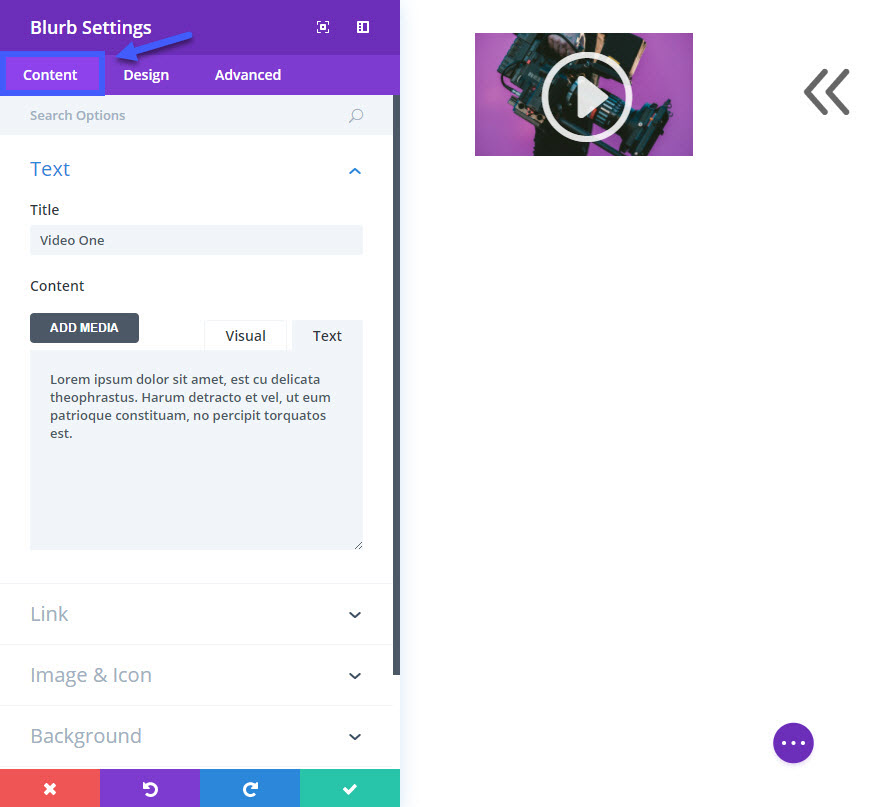Open the purple three-dots builder menu
This screenshot has height=807, width=880.
[793, 742]
